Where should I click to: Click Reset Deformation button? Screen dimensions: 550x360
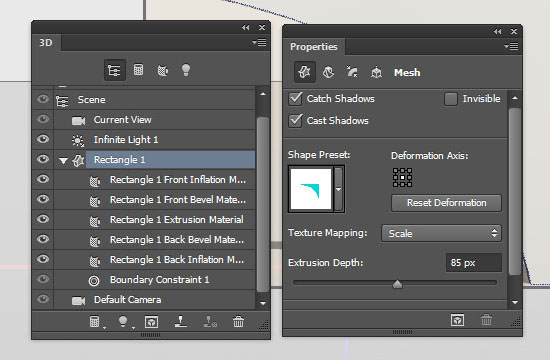tap(447, 203)
